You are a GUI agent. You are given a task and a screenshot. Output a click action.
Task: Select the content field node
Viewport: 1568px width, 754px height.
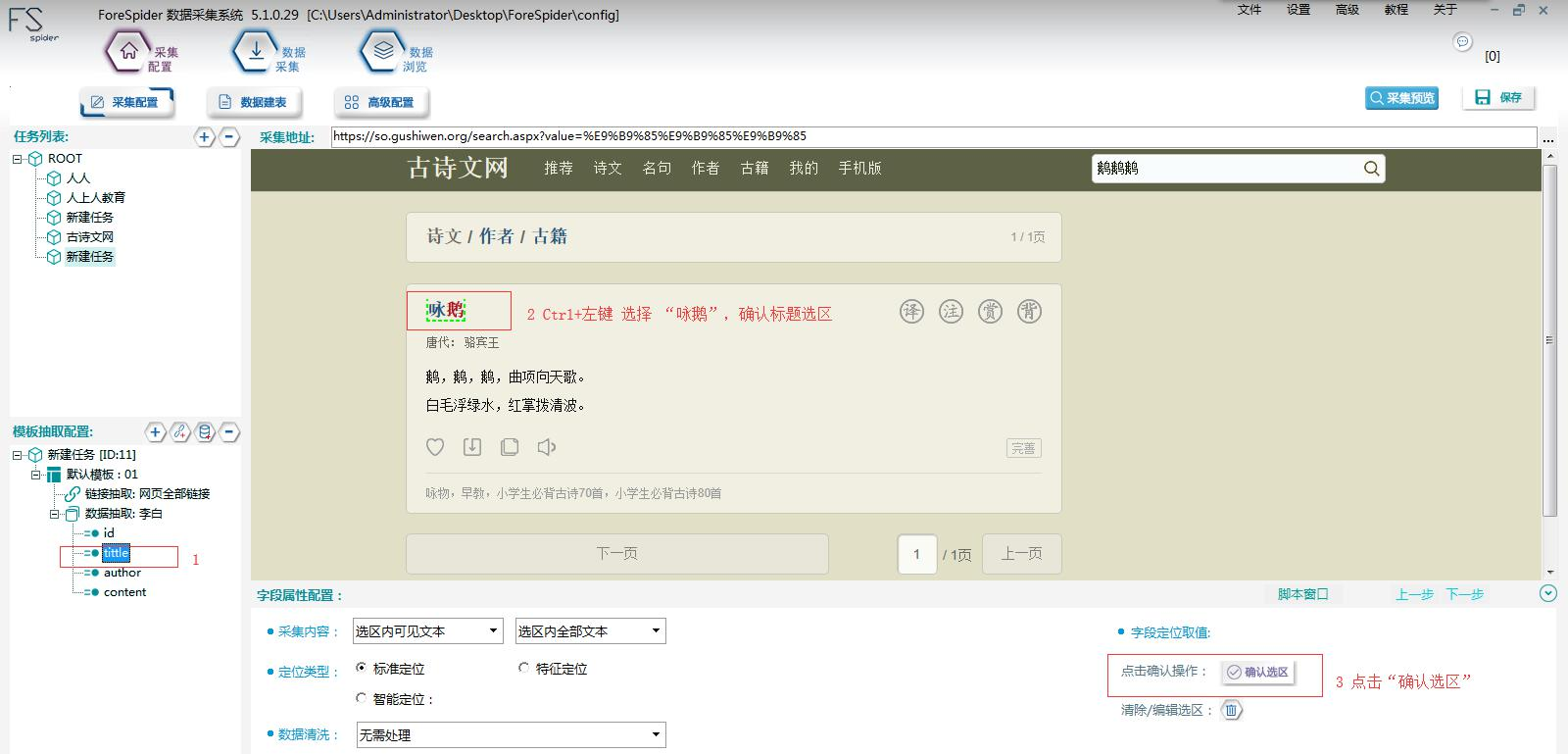pos(125,592)
